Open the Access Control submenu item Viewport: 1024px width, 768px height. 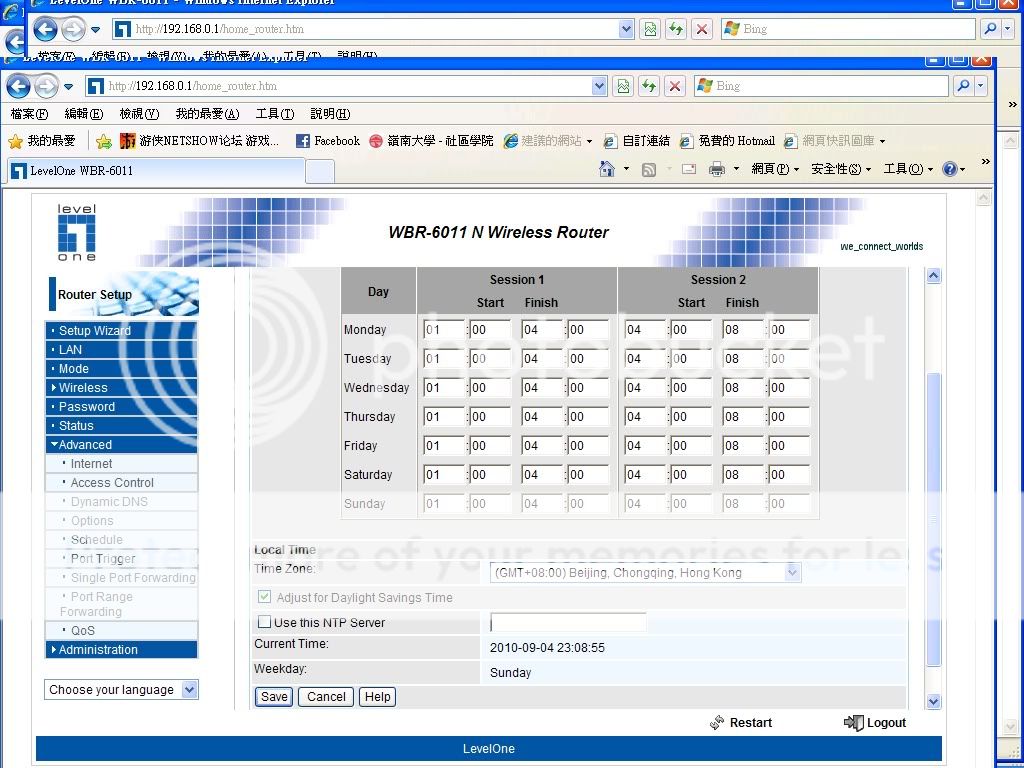[112, 483]
